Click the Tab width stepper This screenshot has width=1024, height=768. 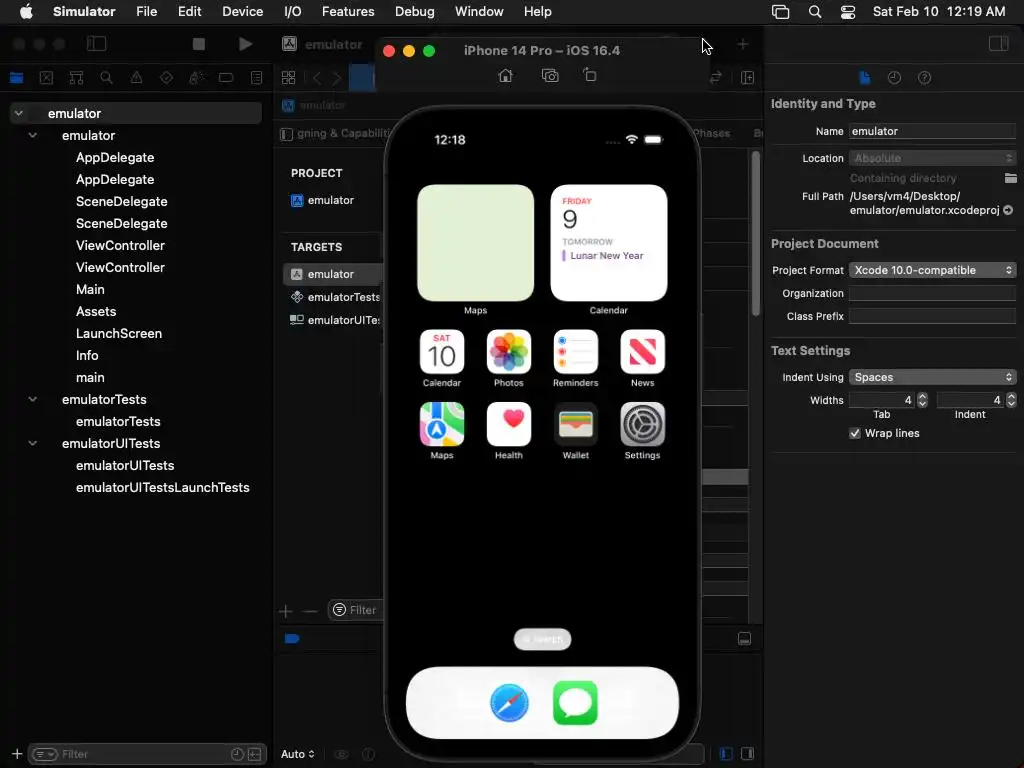pyautogui.click(x=922, y=400)
